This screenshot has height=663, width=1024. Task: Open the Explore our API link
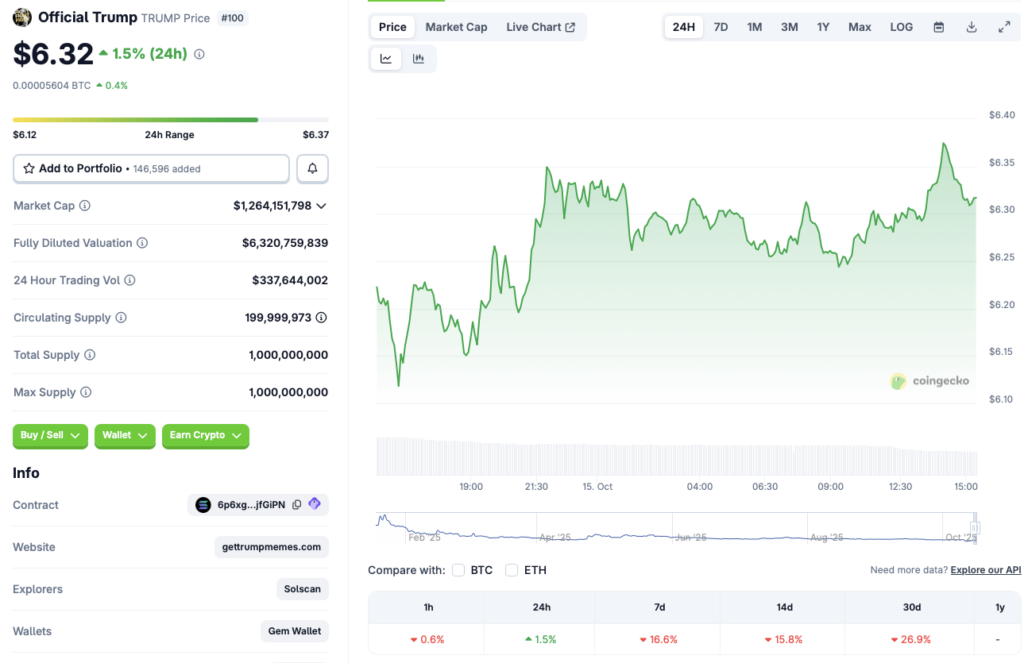click(x=985, y=570)
